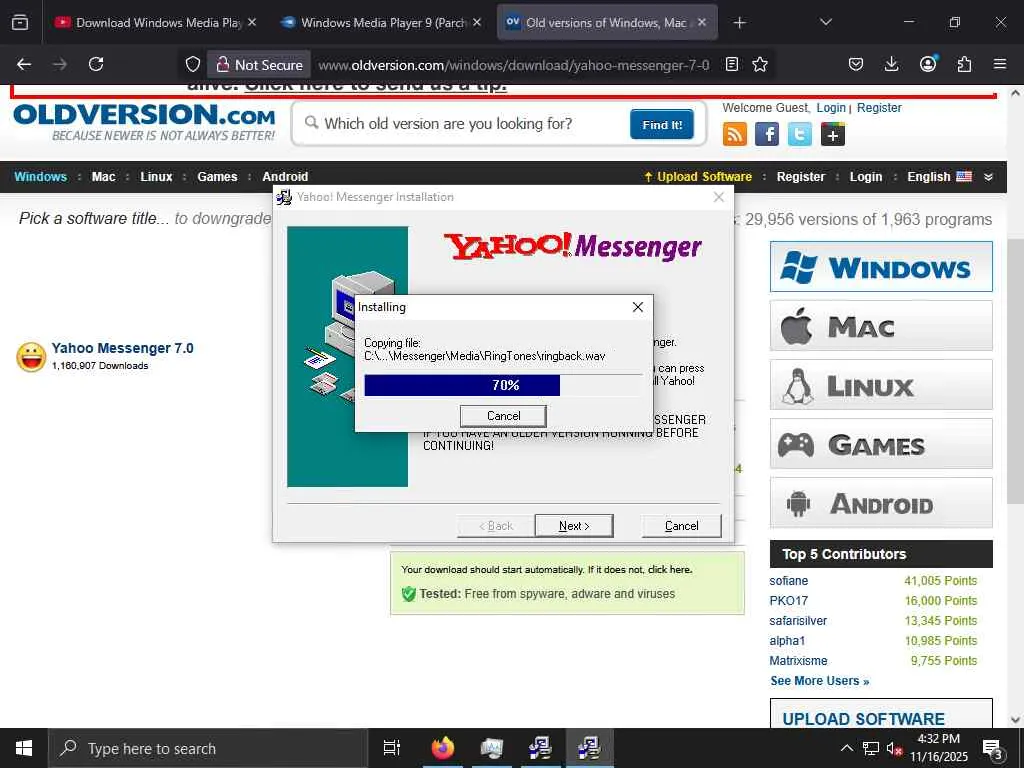This screenshot has width=1024, height=768.
Task: Open notification center icon
Action: (992, 748)
